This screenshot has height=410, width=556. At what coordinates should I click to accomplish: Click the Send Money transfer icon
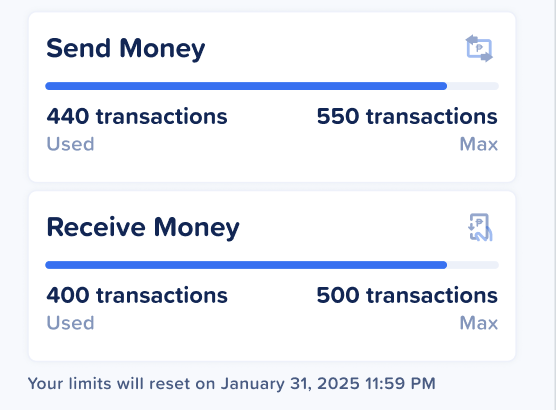coord(479,48)
